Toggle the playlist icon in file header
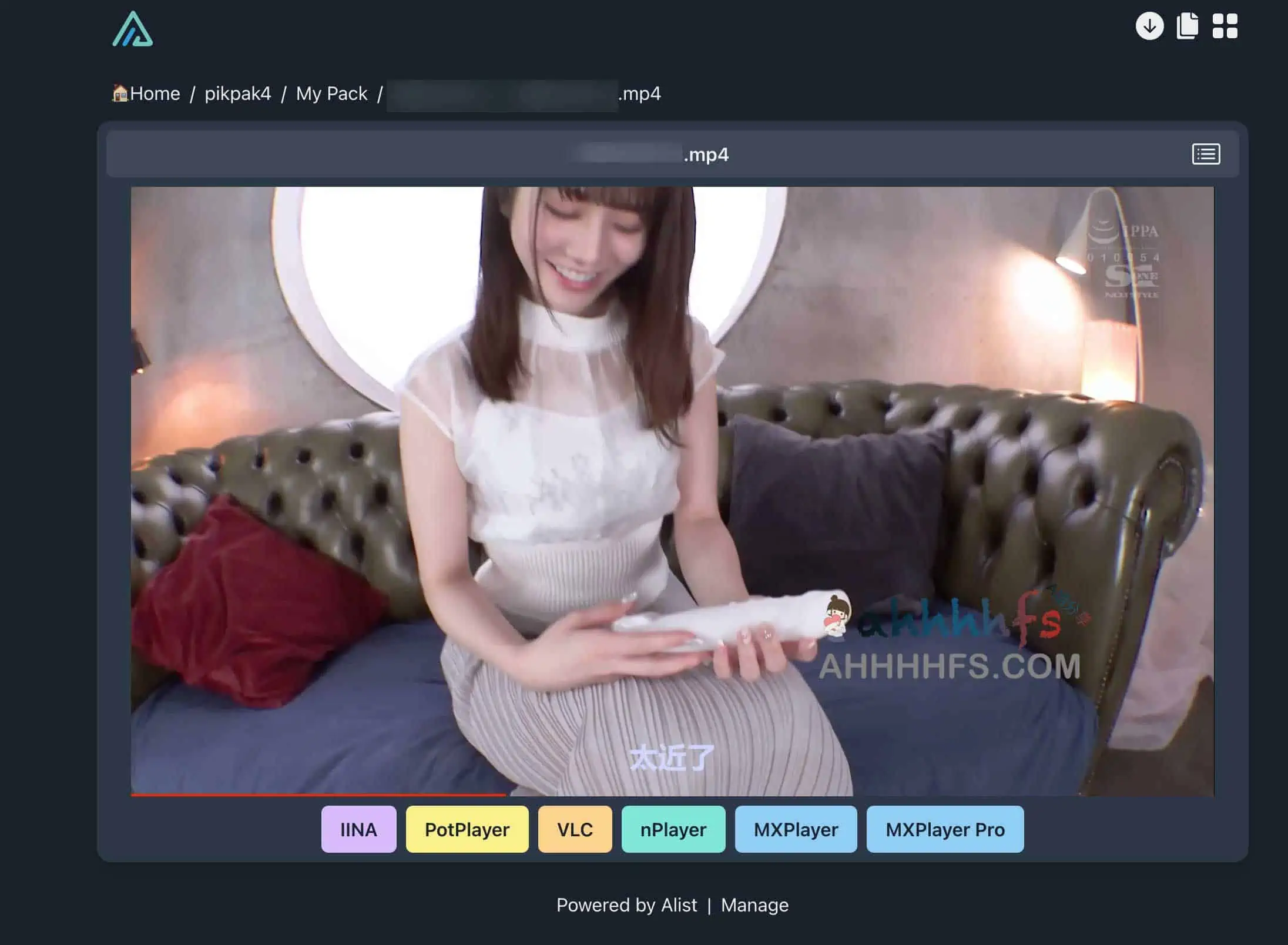This screenshot has height=945, width=1288. (x=1206, y=155)
